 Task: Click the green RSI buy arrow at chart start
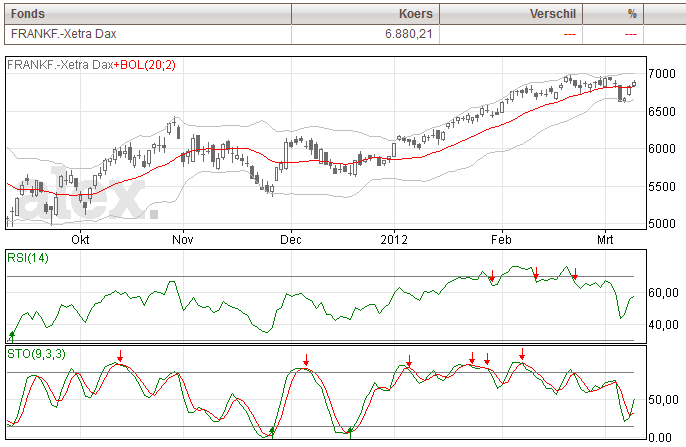pyautogui.click(x=12, y=336)
